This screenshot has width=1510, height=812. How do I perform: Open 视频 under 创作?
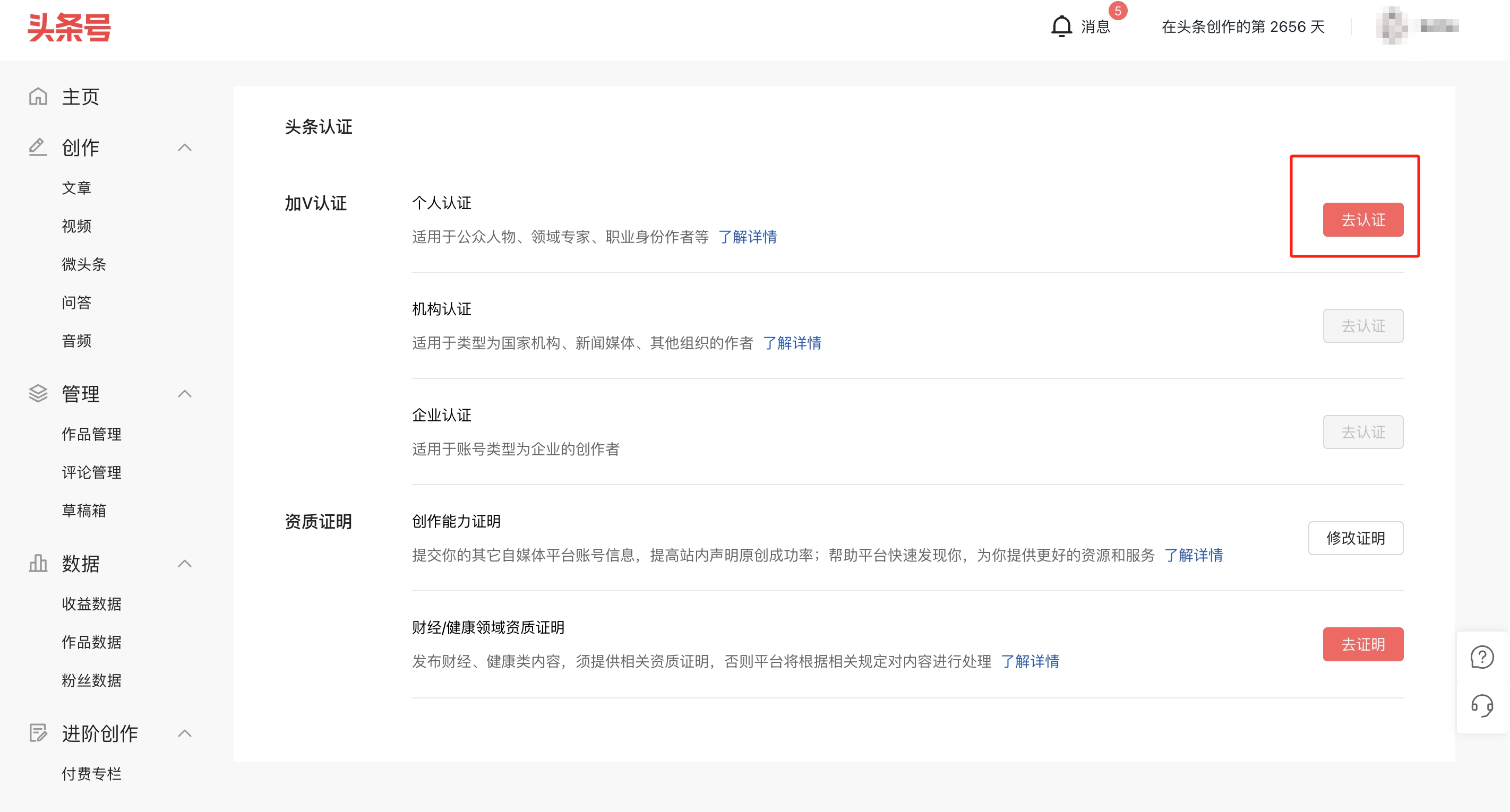point(77,226)
